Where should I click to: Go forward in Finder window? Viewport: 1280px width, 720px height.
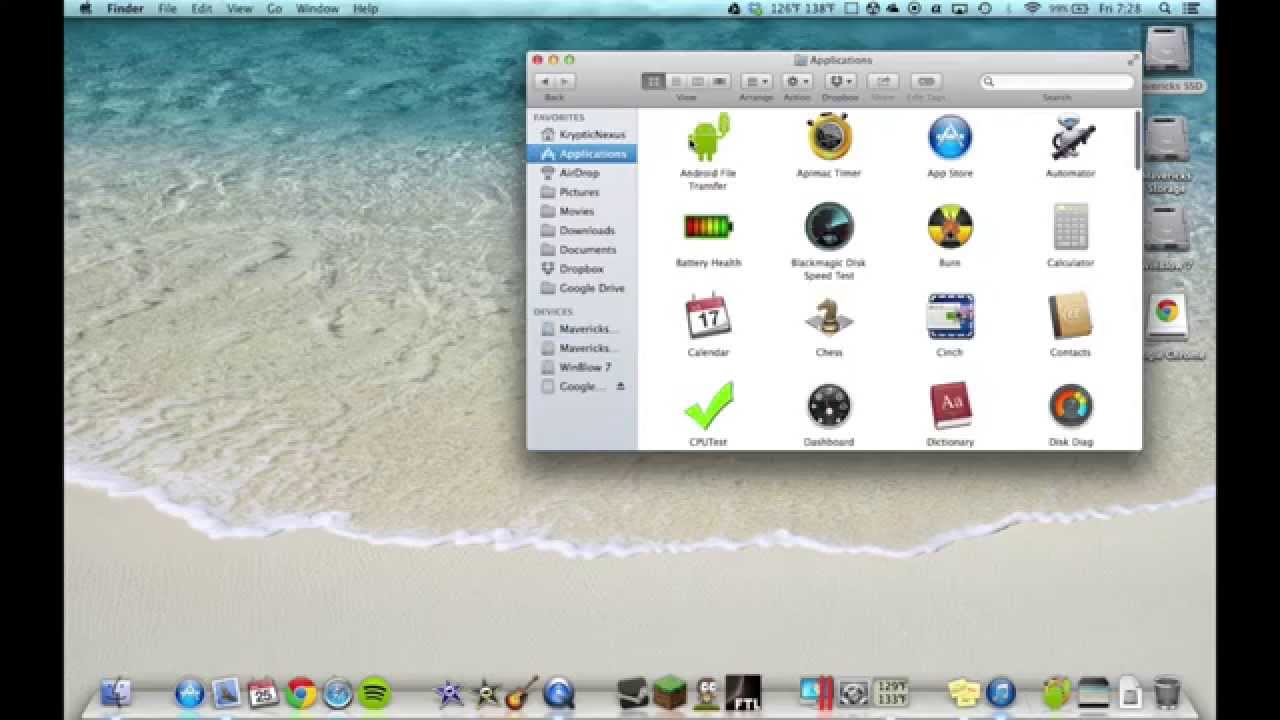[x=565, y=81]
